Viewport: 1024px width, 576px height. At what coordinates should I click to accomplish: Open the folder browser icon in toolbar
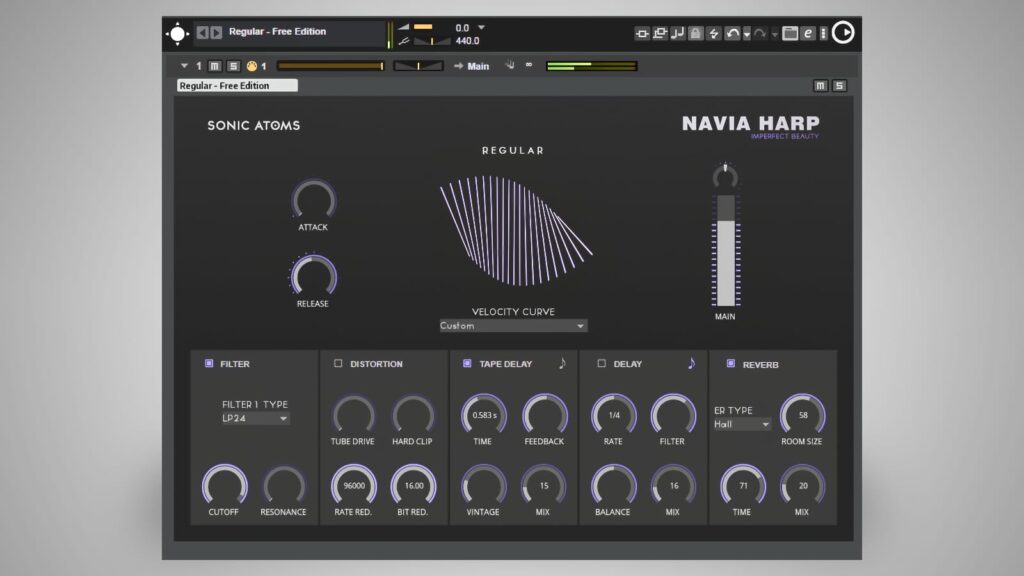pyautogui.click(x=790, y=33)
